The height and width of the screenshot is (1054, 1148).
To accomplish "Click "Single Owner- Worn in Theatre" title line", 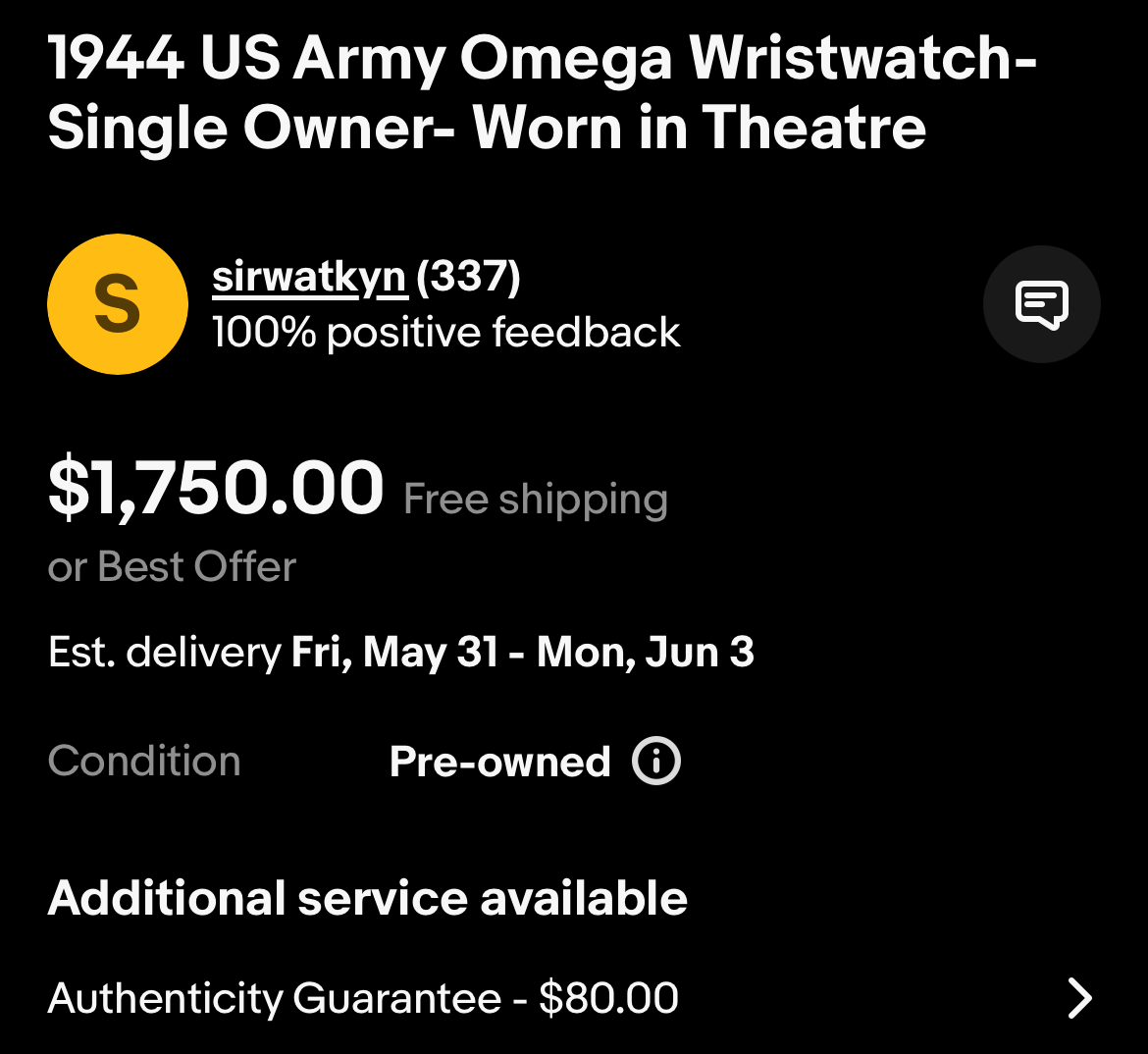I will [x=487, y=129].
